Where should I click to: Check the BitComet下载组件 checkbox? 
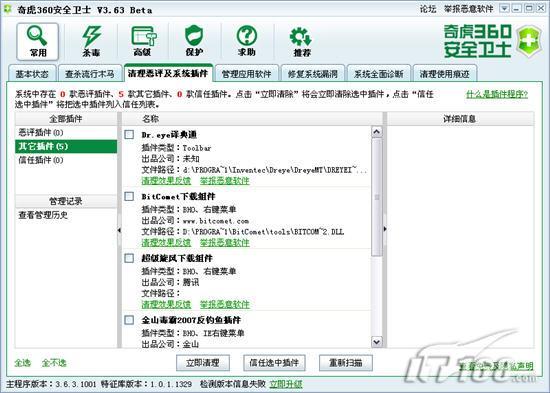[129, 196]
